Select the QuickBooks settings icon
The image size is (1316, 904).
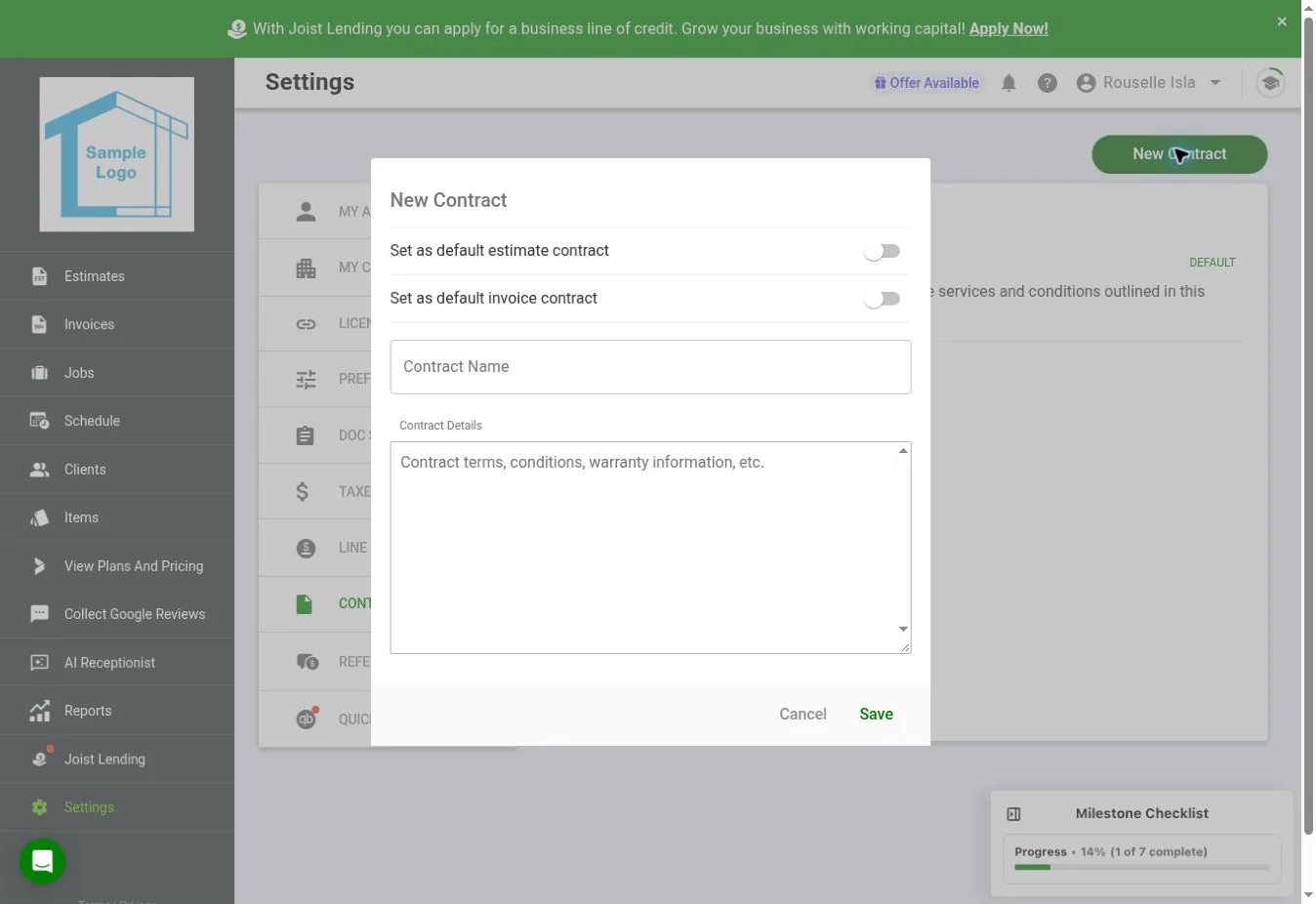pyautogui.click(x=308, y=718)
